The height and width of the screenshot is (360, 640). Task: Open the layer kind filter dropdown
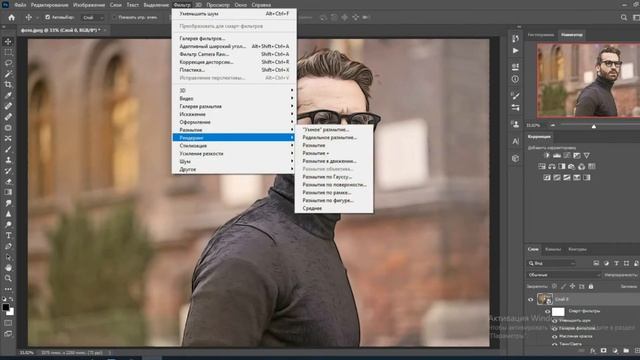(552, 263)
